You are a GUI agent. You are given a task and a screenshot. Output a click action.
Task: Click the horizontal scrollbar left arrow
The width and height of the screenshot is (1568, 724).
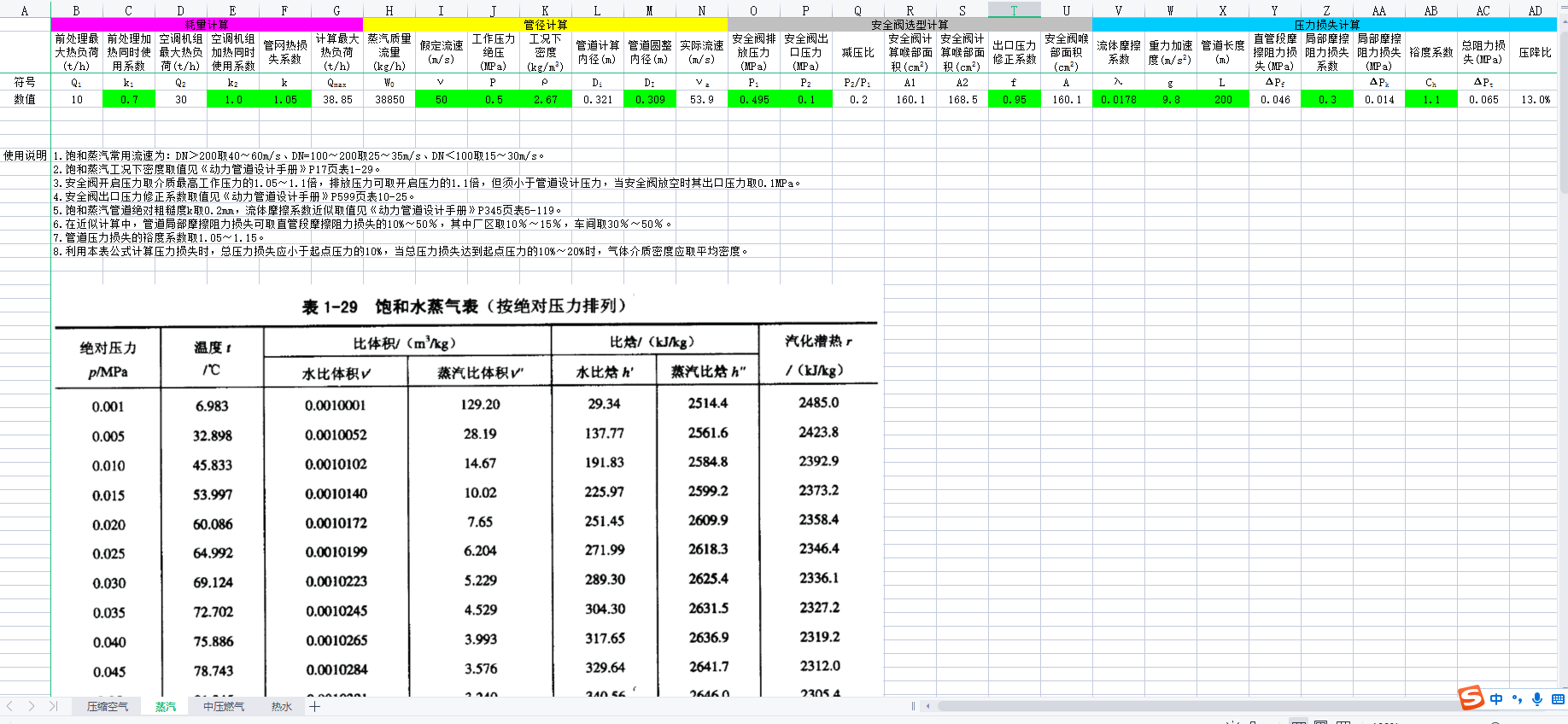pyautogui.click(x=928, y=706)
